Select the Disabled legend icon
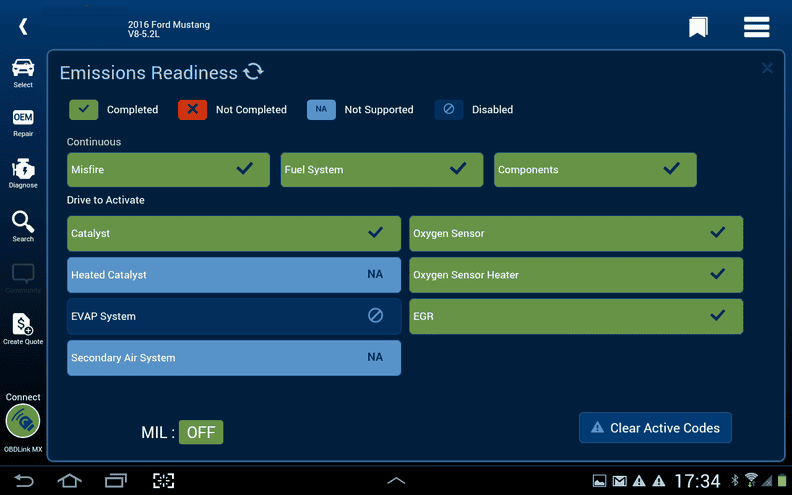Image resolution: width=792 pixels, height=495 pixels. click(x=449, y=110)
